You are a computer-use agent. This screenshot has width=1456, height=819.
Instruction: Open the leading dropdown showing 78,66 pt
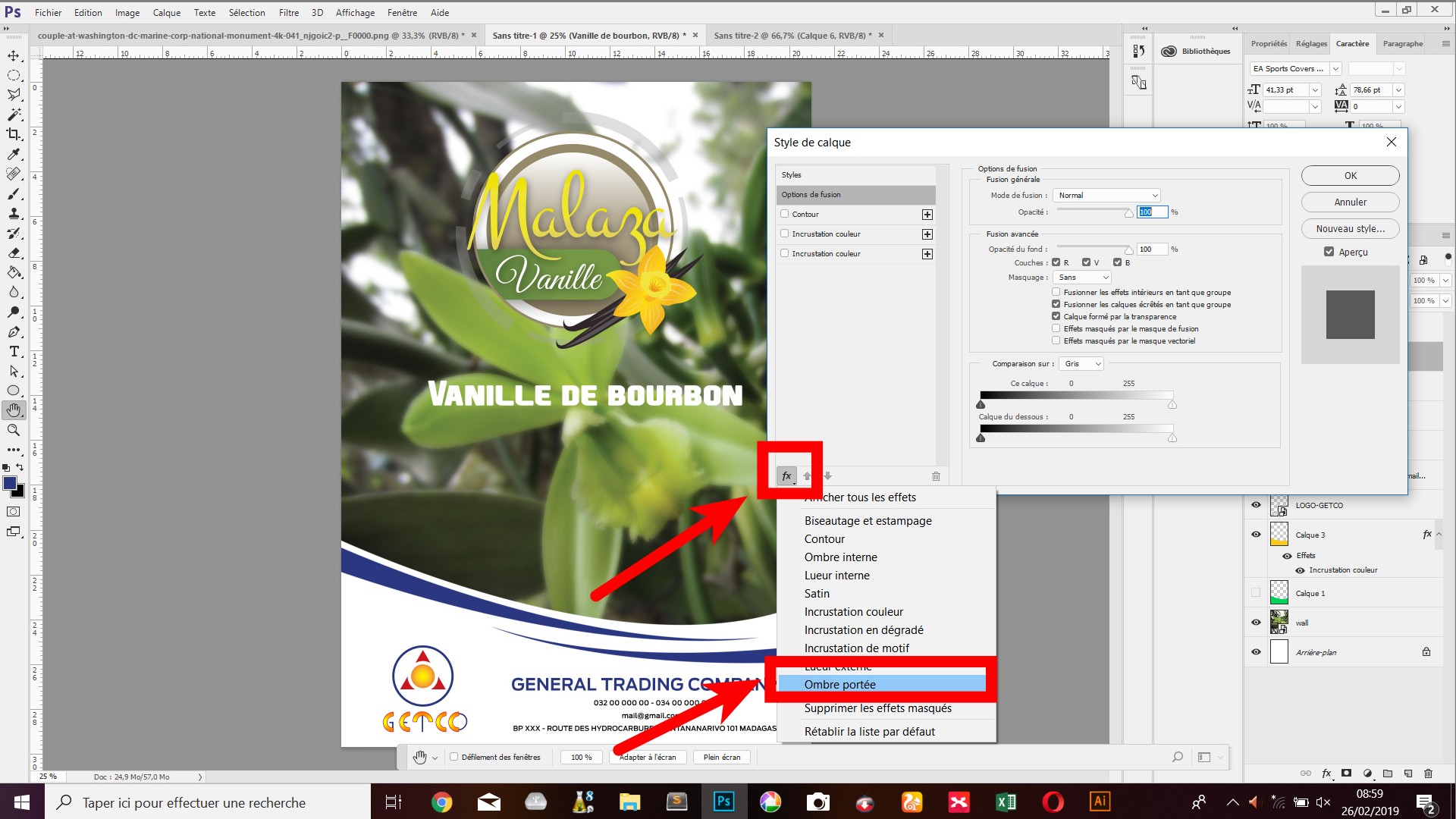pos(1398,90)
